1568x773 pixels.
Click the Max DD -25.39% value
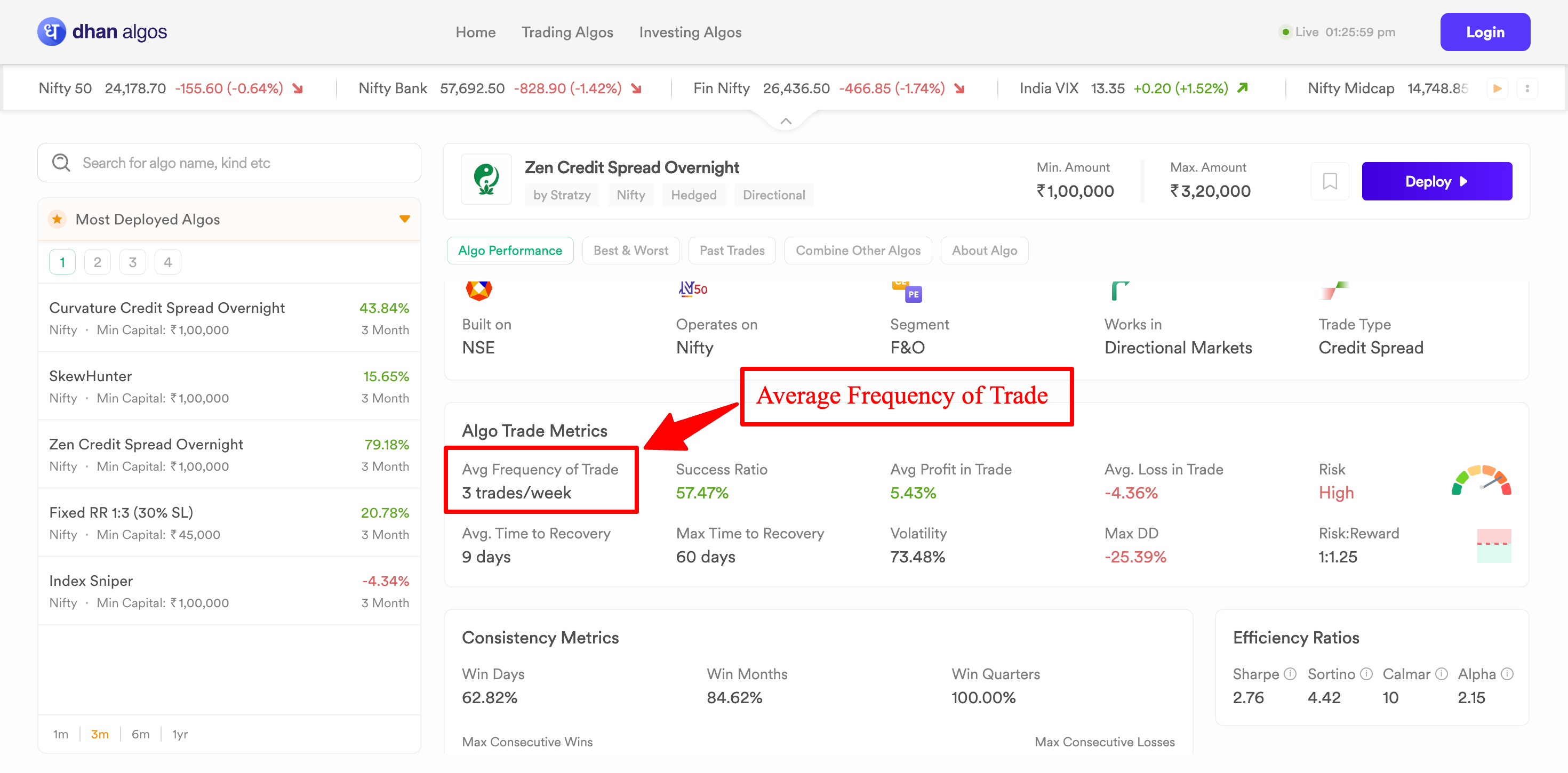pyautogui.click(x=1135, y=557)
